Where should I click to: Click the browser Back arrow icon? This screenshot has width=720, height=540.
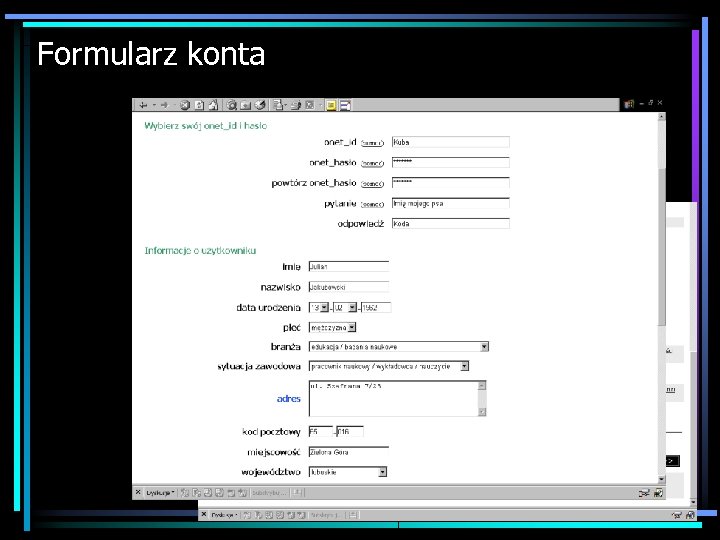[143, 105]
